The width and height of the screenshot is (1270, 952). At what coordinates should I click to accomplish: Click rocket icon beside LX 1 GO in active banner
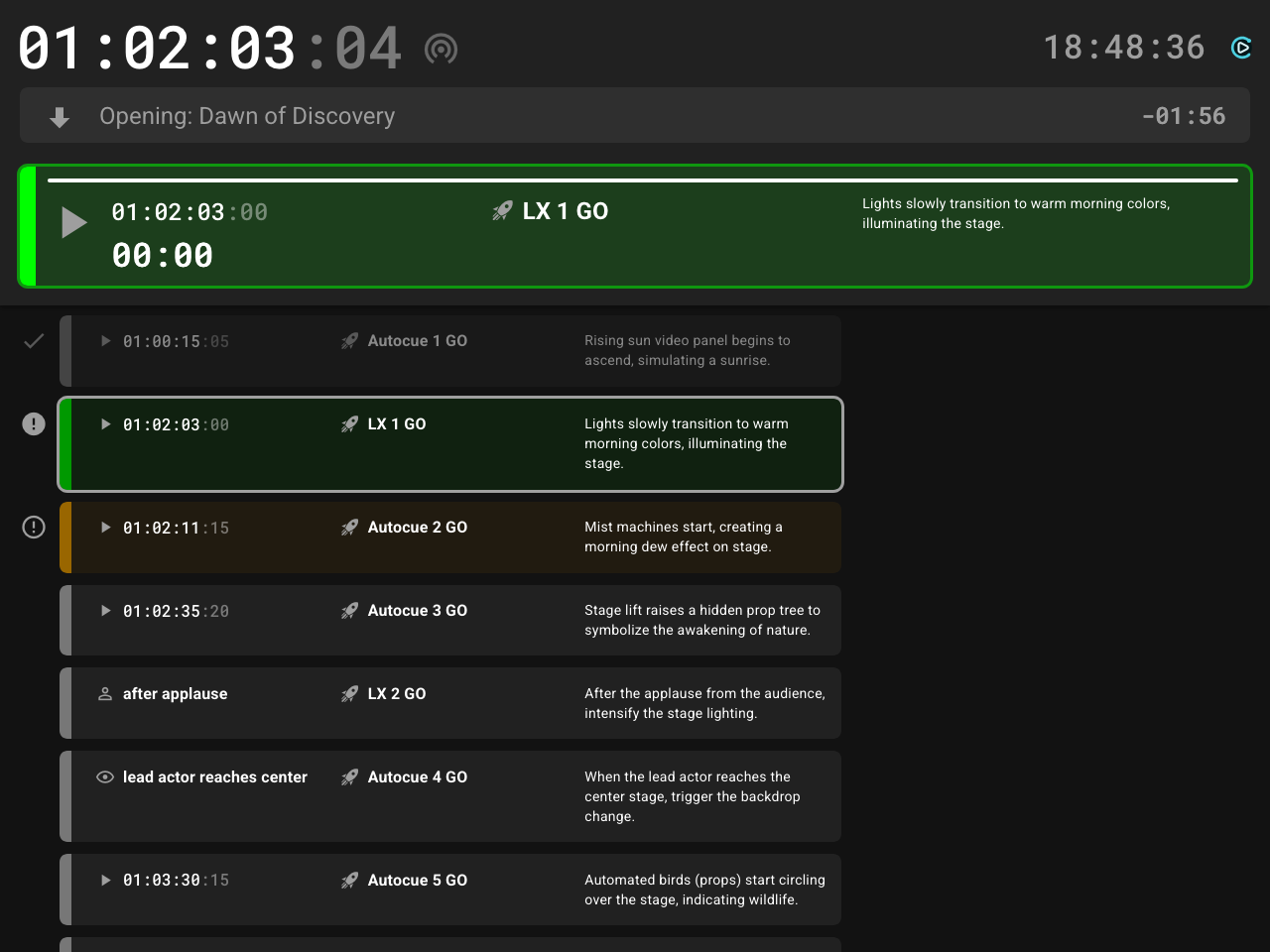tap(502, 211)
